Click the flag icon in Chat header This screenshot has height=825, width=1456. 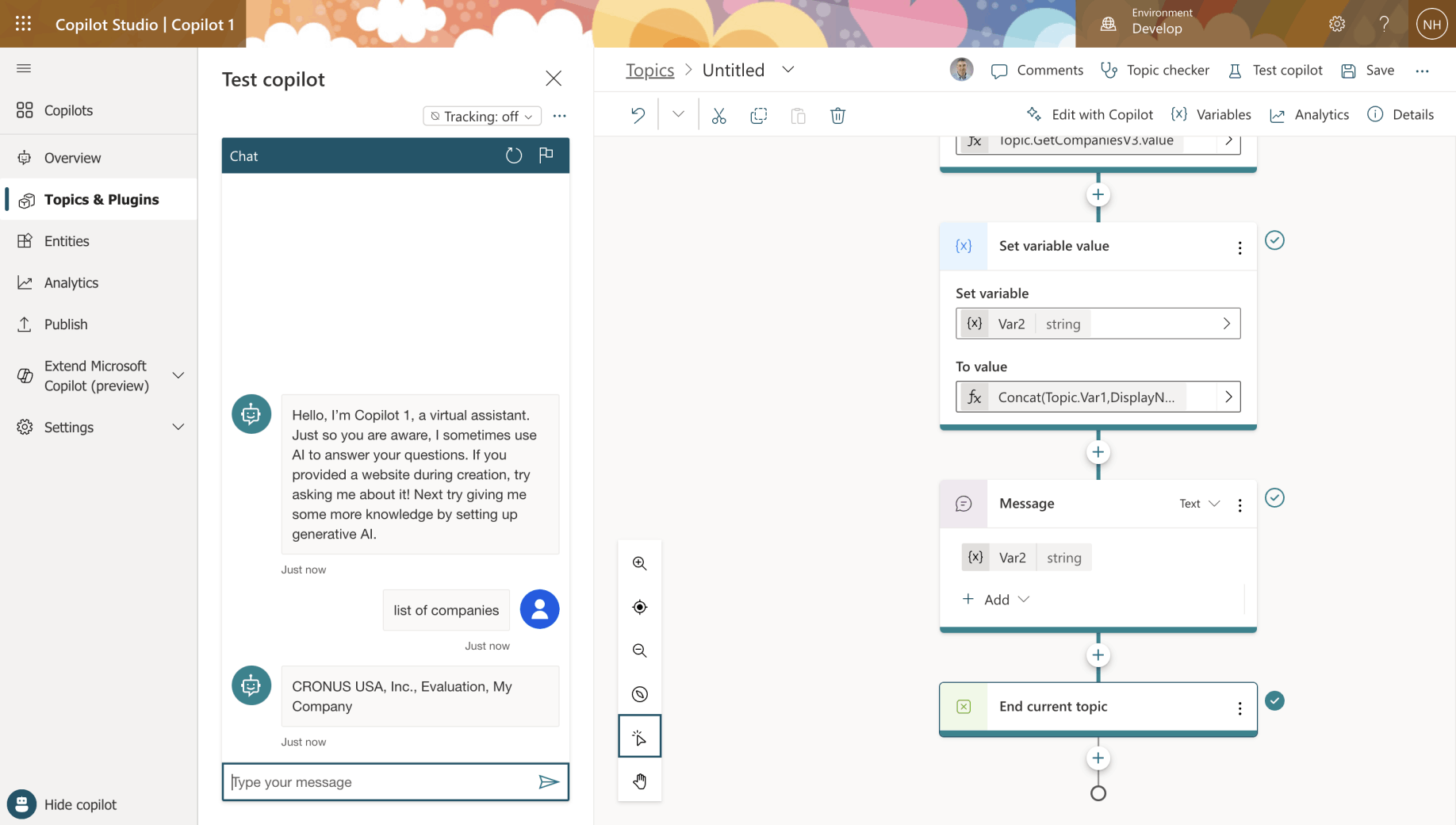coord(546,155)
